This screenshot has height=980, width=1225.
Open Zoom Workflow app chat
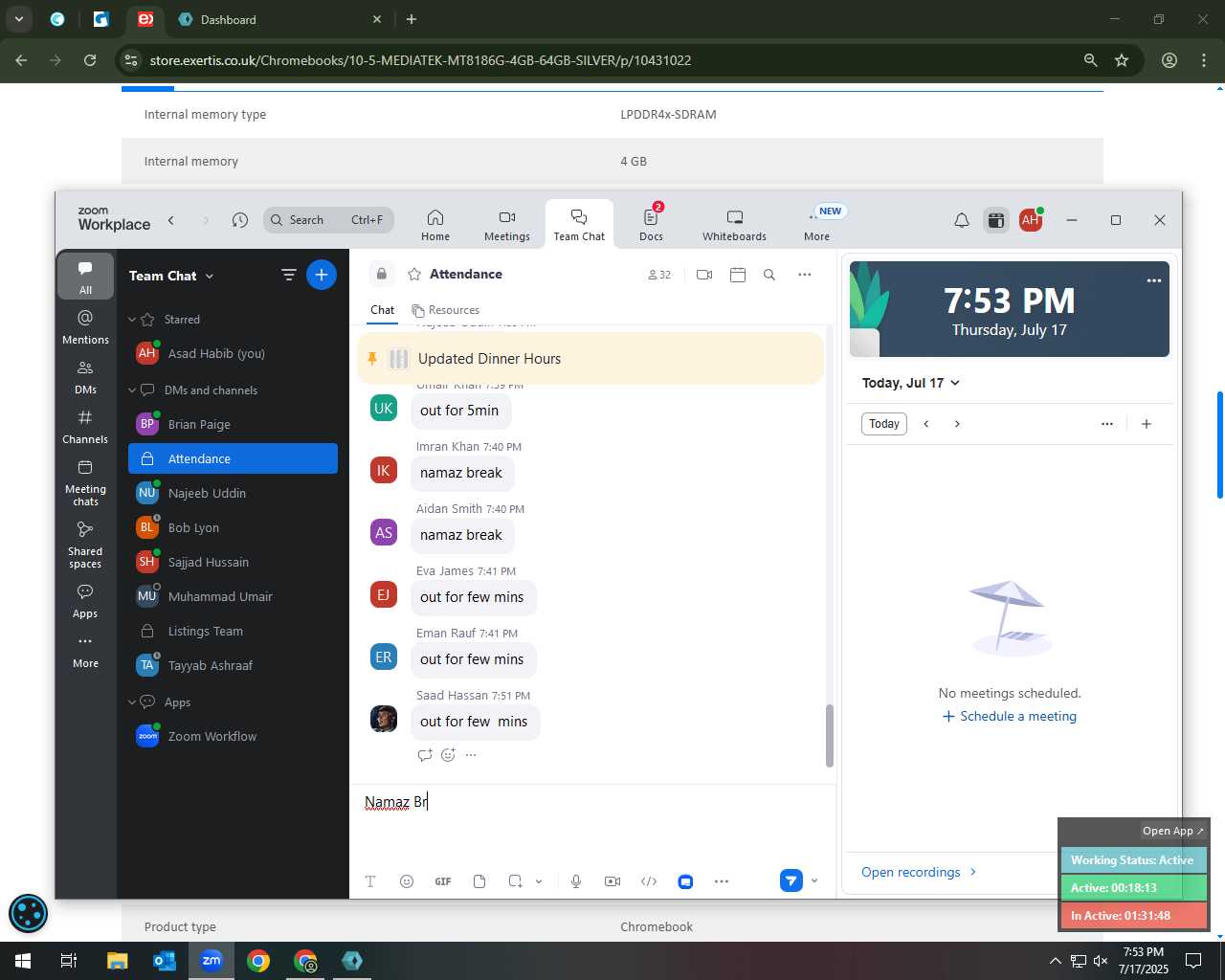point(233,736)
